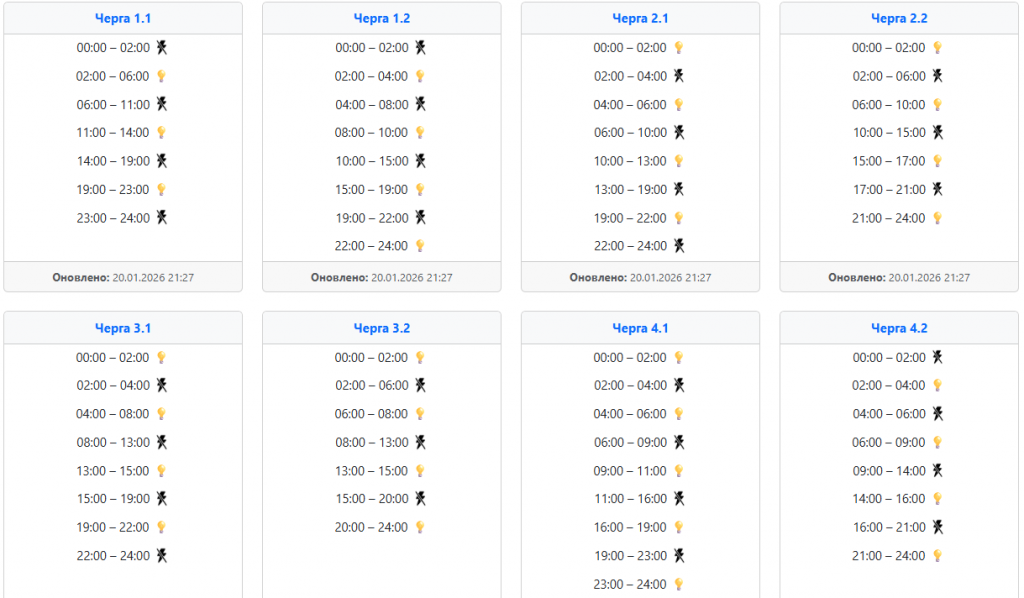Select the Черга 4.1 heading link
The height and width of the screenshot is (598, 1024).
[x=640, y=328]
